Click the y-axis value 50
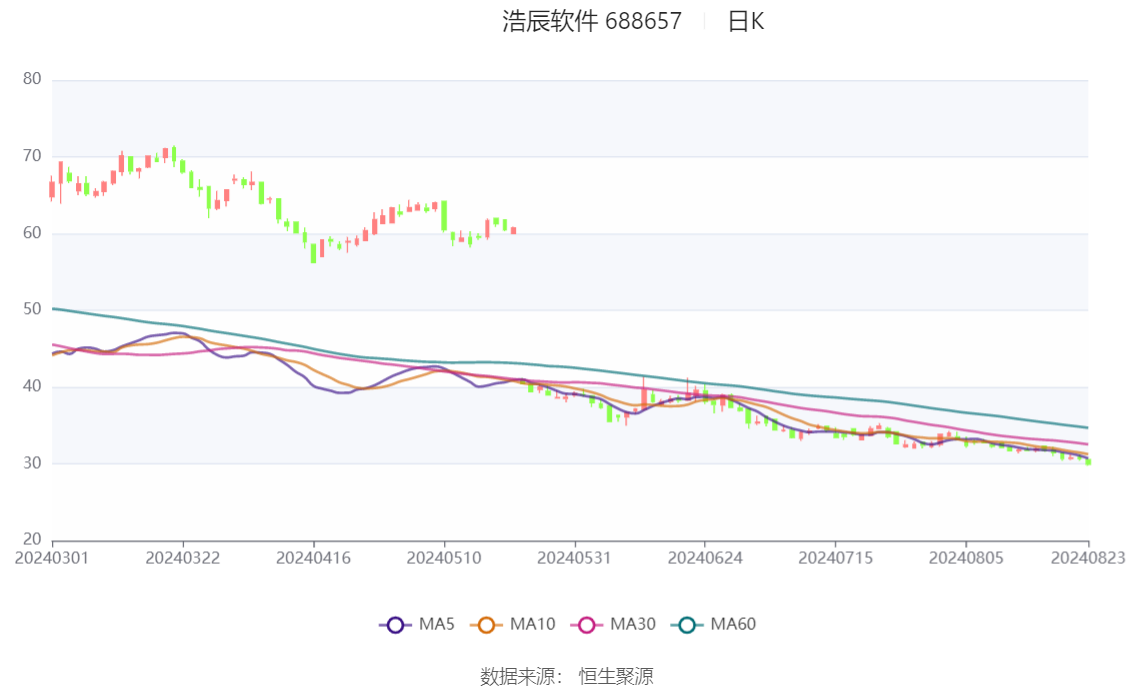Screen dimensions: 1134x689 [x=32, y=309]
